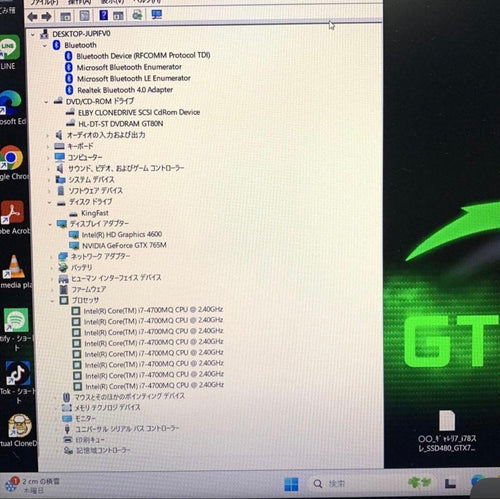Click the 記憶域コントローラー icon
The height and width of the screenshot is (499, 500).
[68, 451]
